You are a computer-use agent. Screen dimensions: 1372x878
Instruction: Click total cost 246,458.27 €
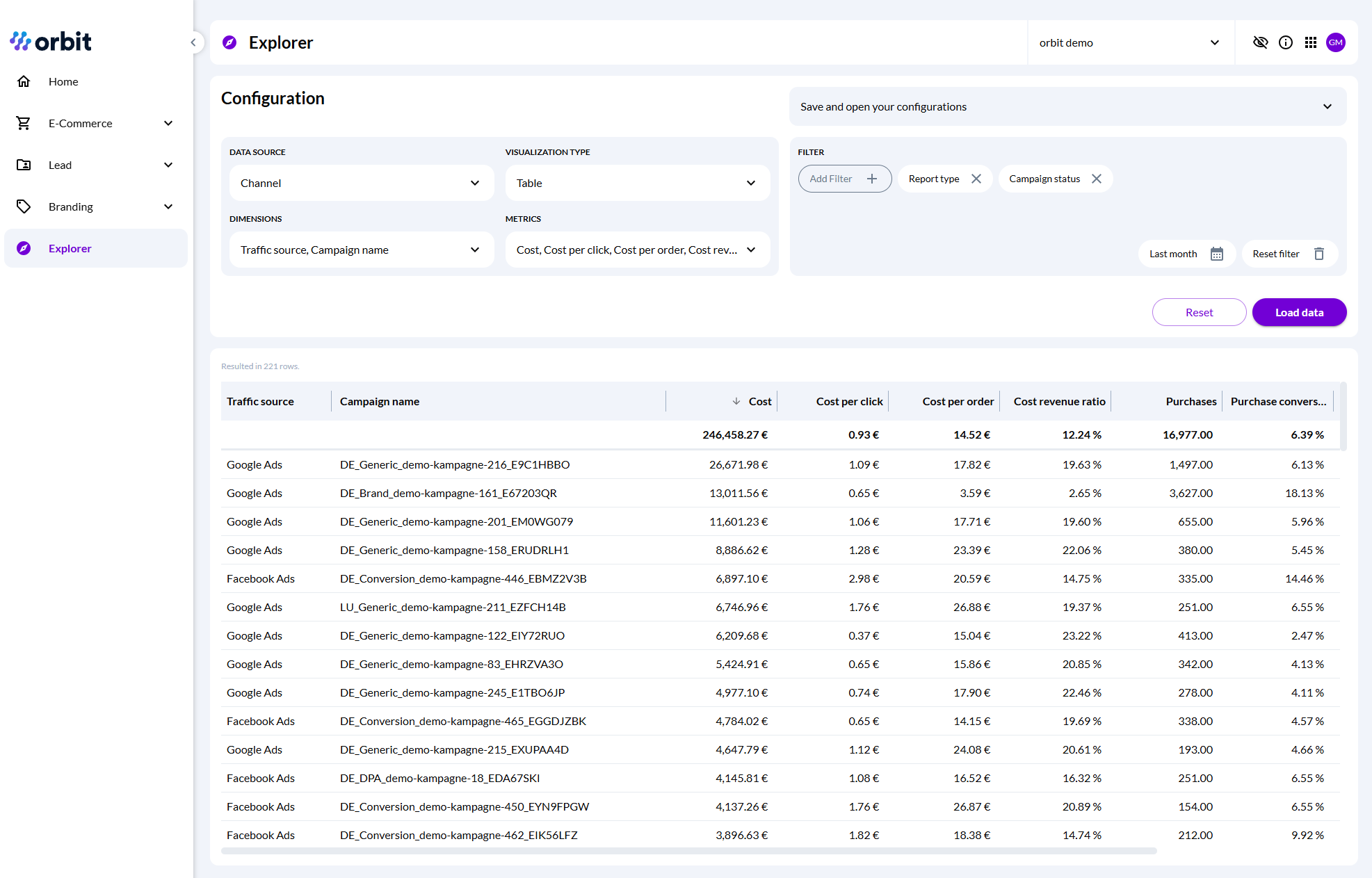(x=735, y=434)
